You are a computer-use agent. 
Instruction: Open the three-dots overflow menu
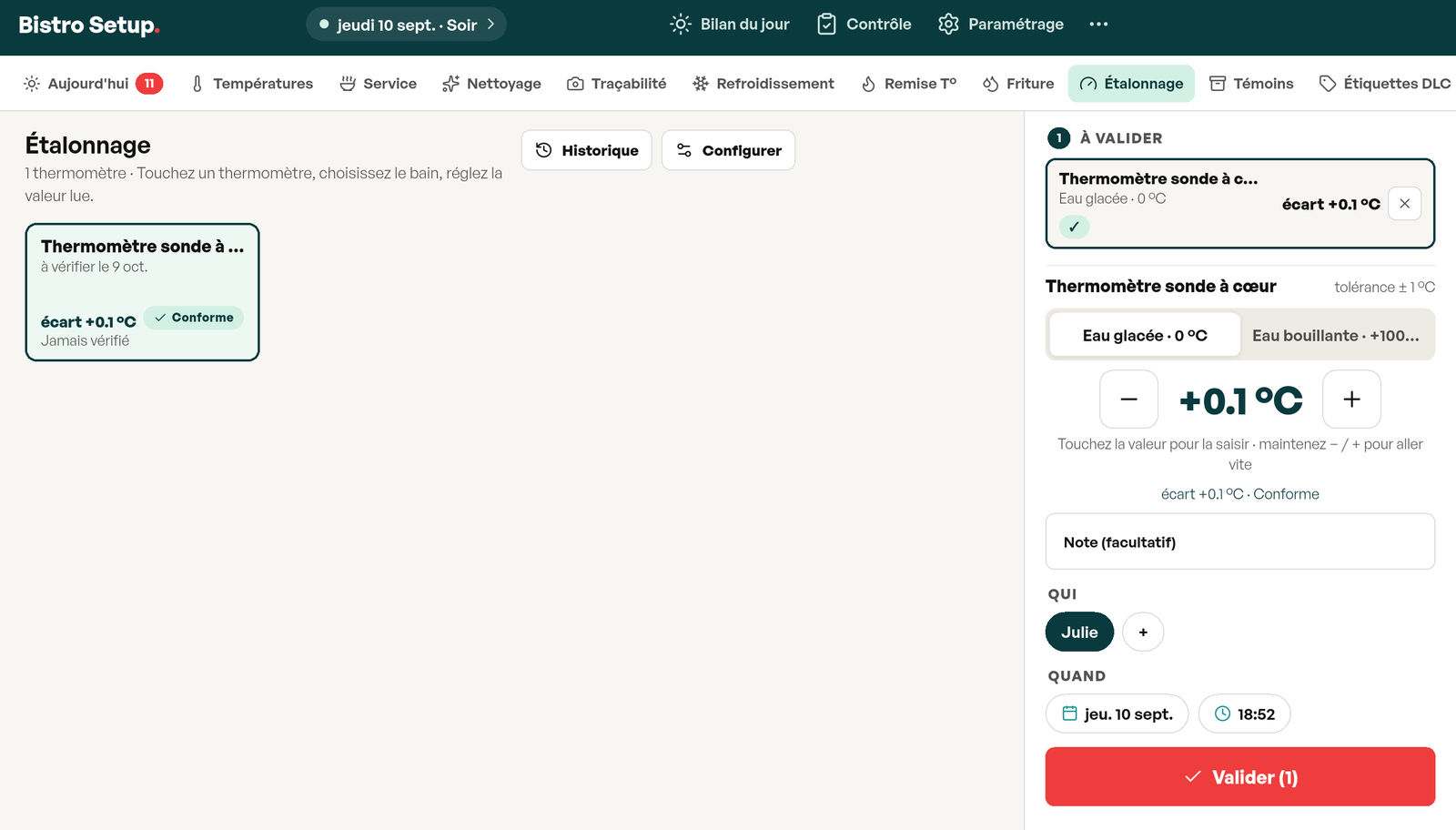pos(1098,25)
